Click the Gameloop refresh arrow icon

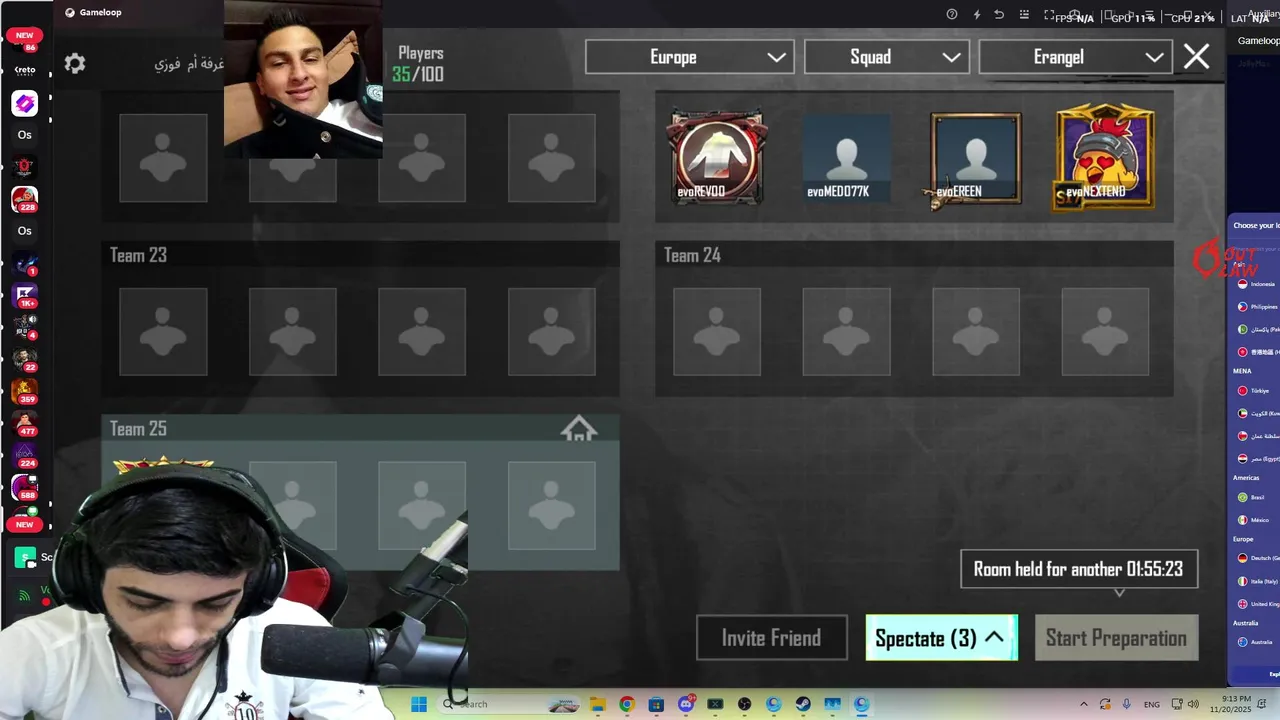point(999,15)
